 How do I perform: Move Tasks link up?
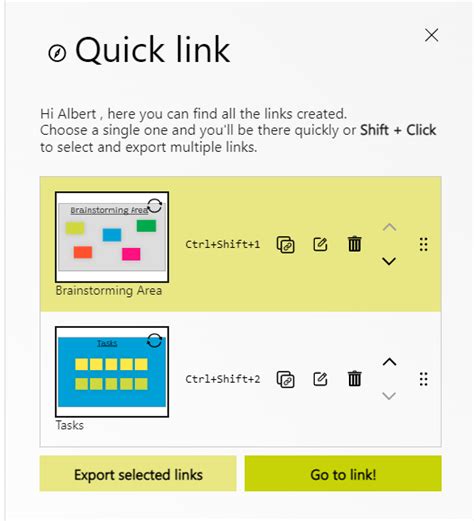click(x=389, y=362)
